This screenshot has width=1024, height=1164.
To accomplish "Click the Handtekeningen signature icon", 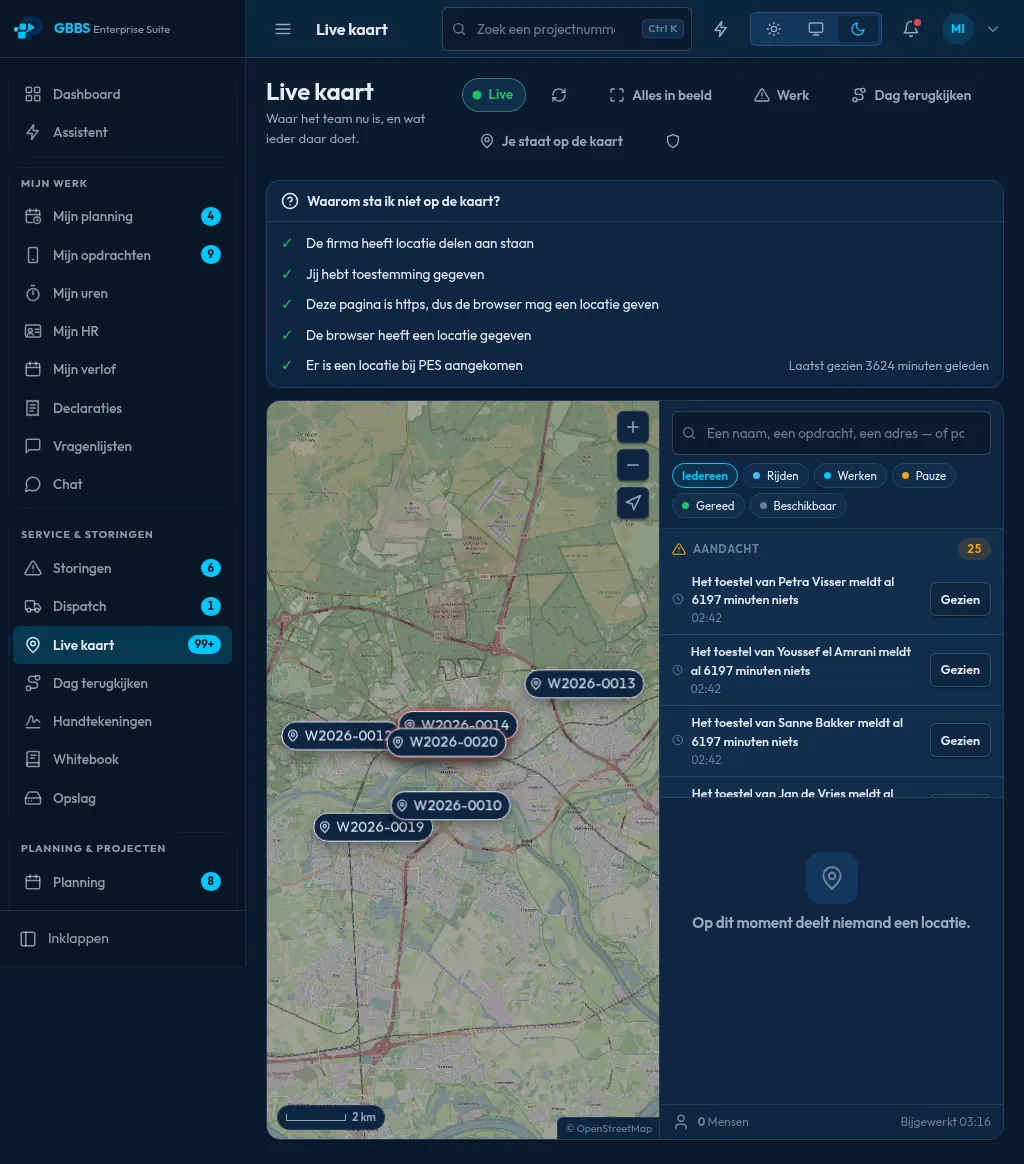I will 33,721.
